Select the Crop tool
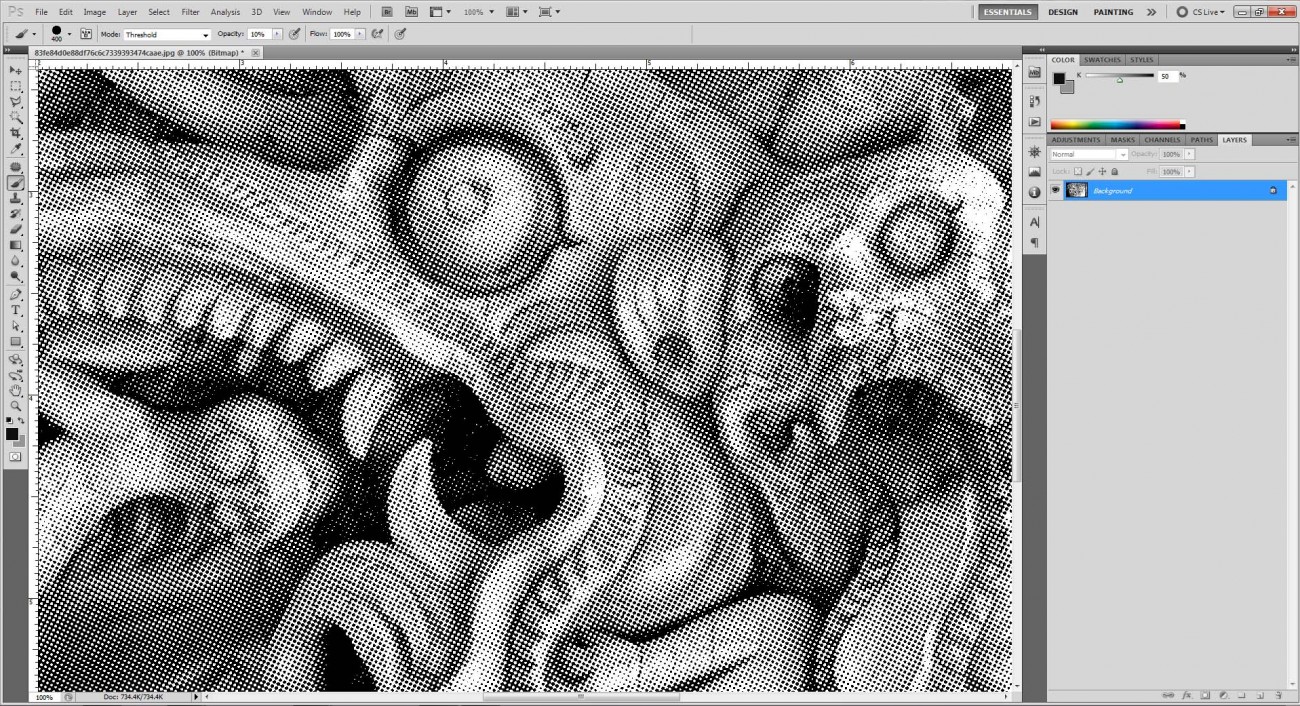 coord(16,133)
